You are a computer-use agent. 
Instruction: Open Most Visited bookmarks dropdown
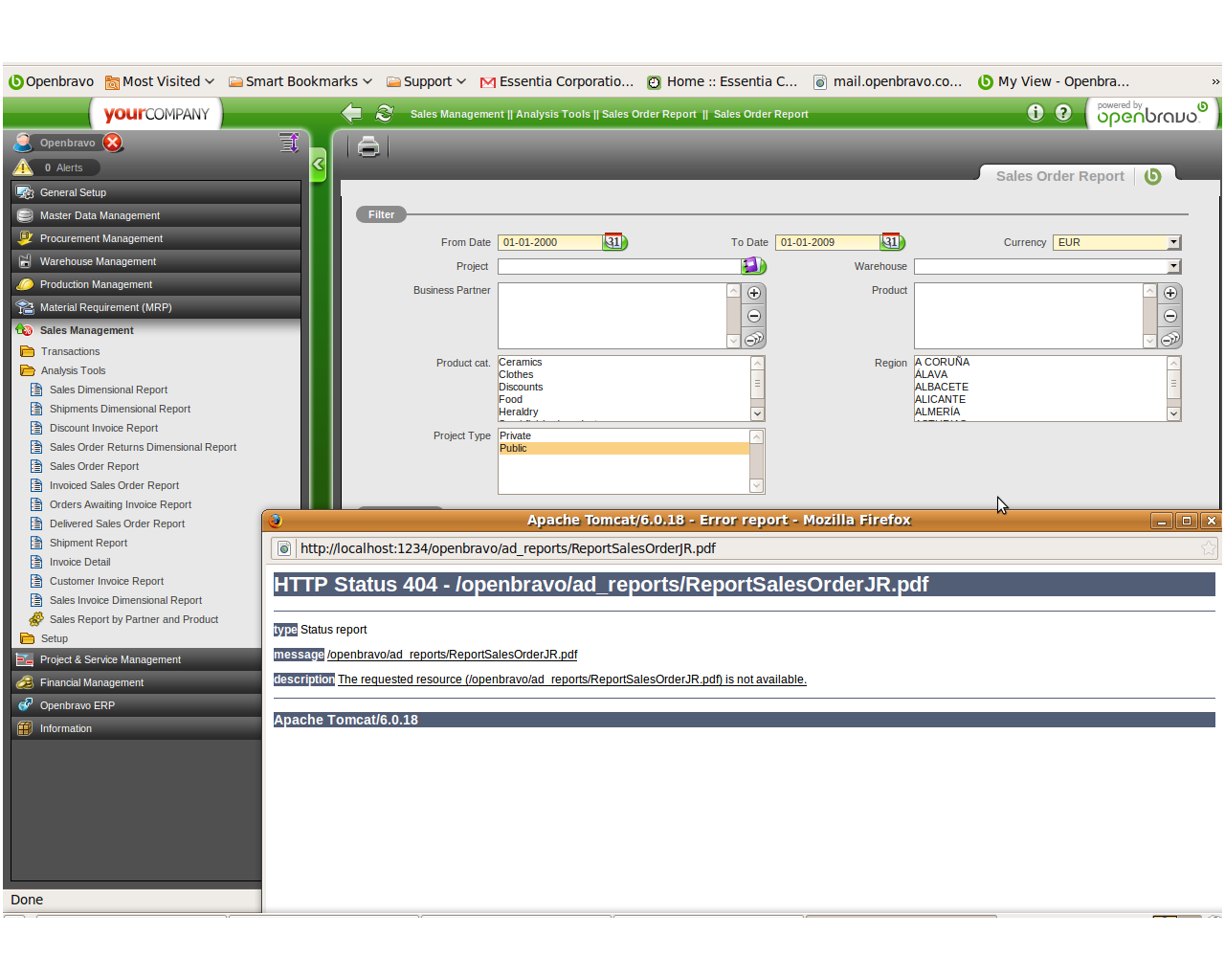pyautogui.click(x=159, y=81)
